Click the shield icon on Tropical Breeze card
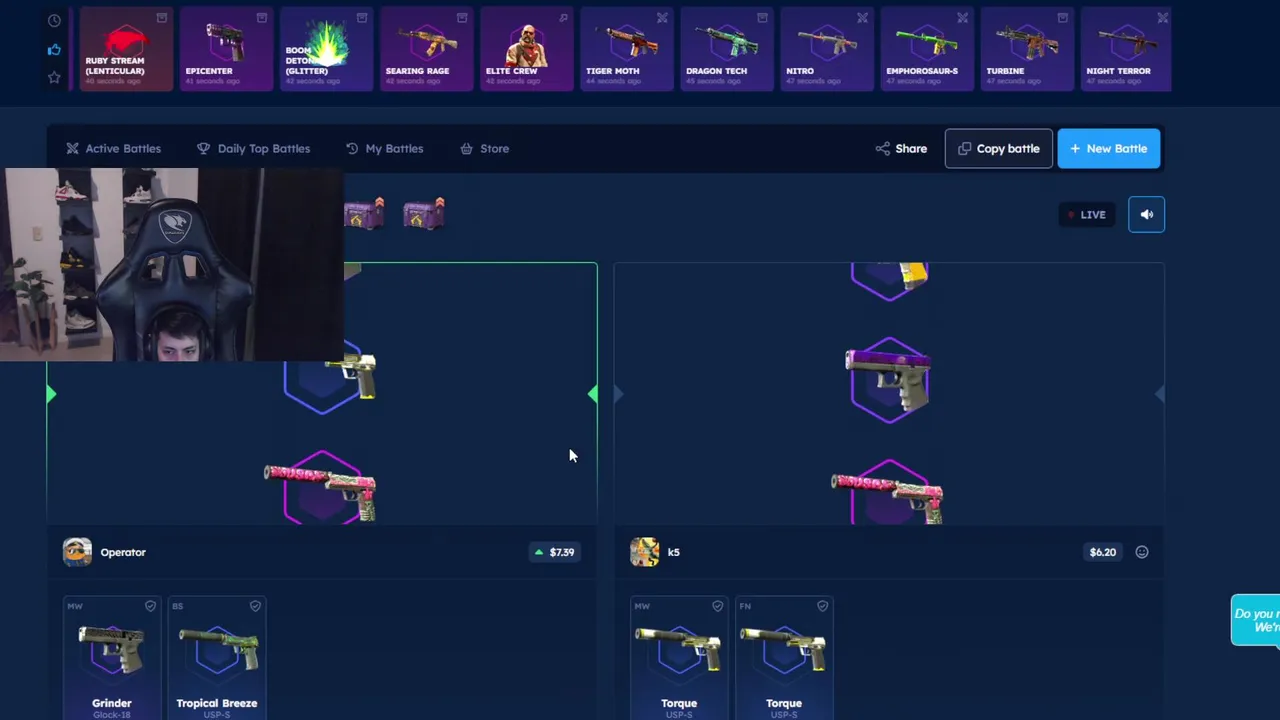The image size is (1280, 720). point(255,606)
